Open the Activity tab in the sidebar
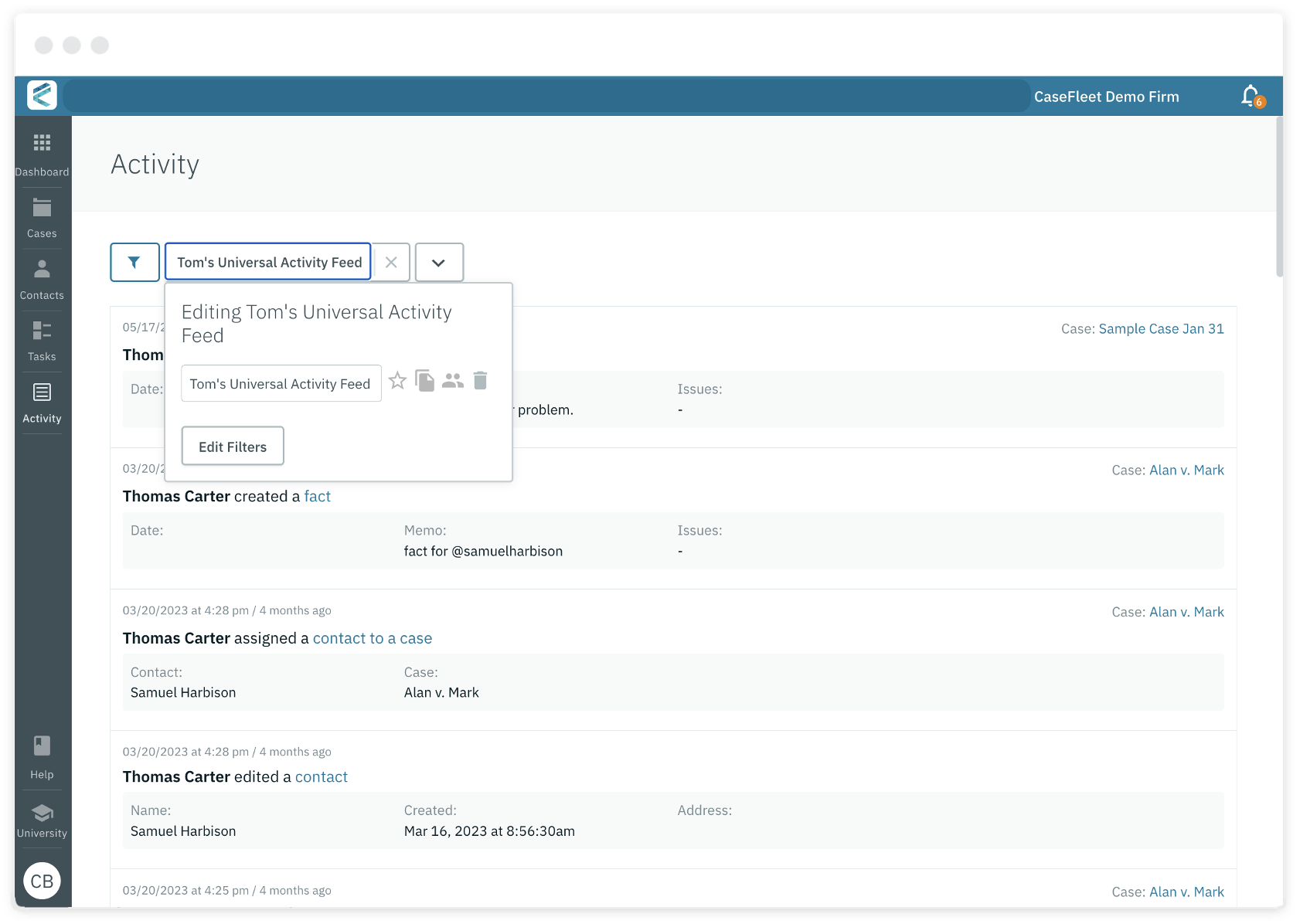 [x=42, y=400]
